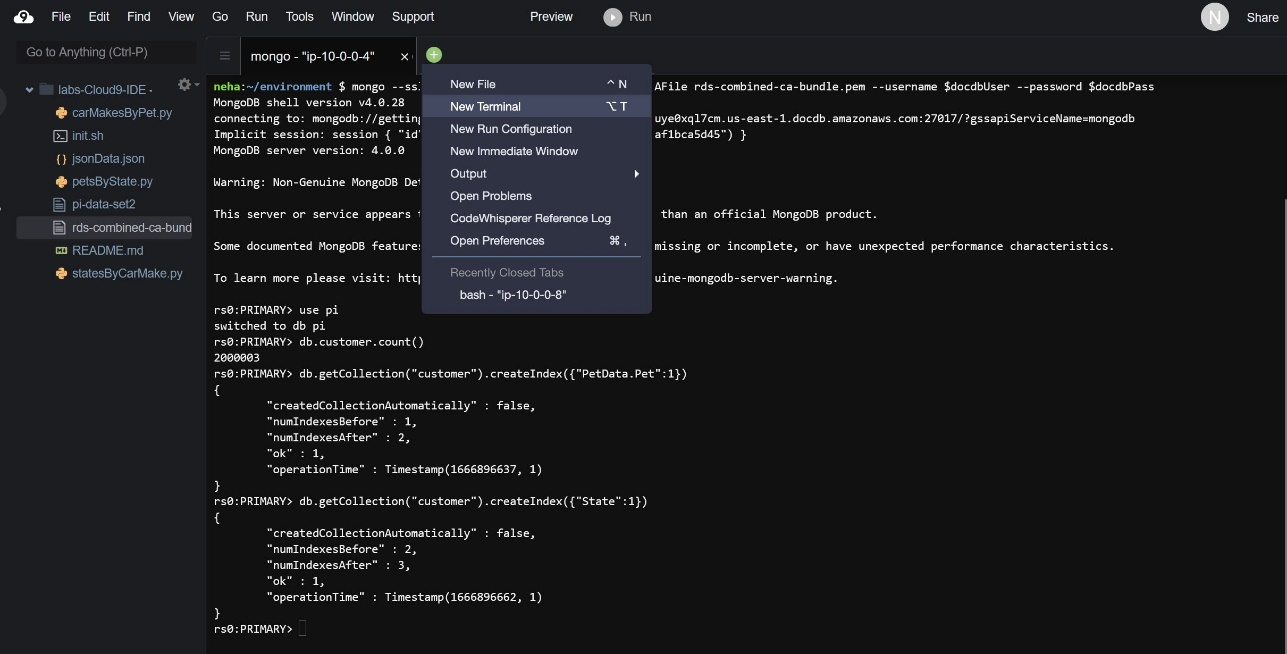Click the document icon of rds-combined-ca-bundle

pyautogui.click(x=61, y=228)
